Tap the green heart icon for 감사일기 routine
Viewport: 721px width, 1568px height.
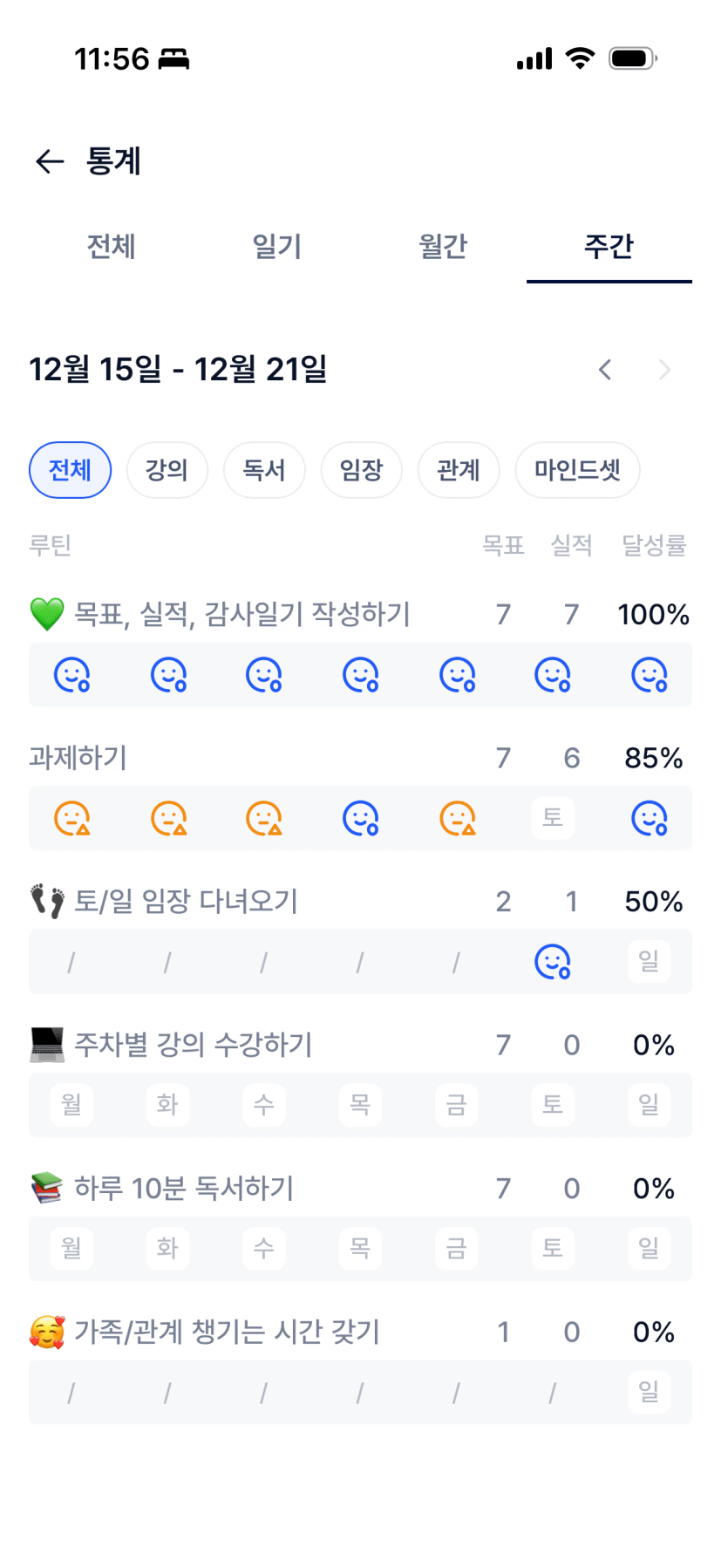tap(47, 614)
